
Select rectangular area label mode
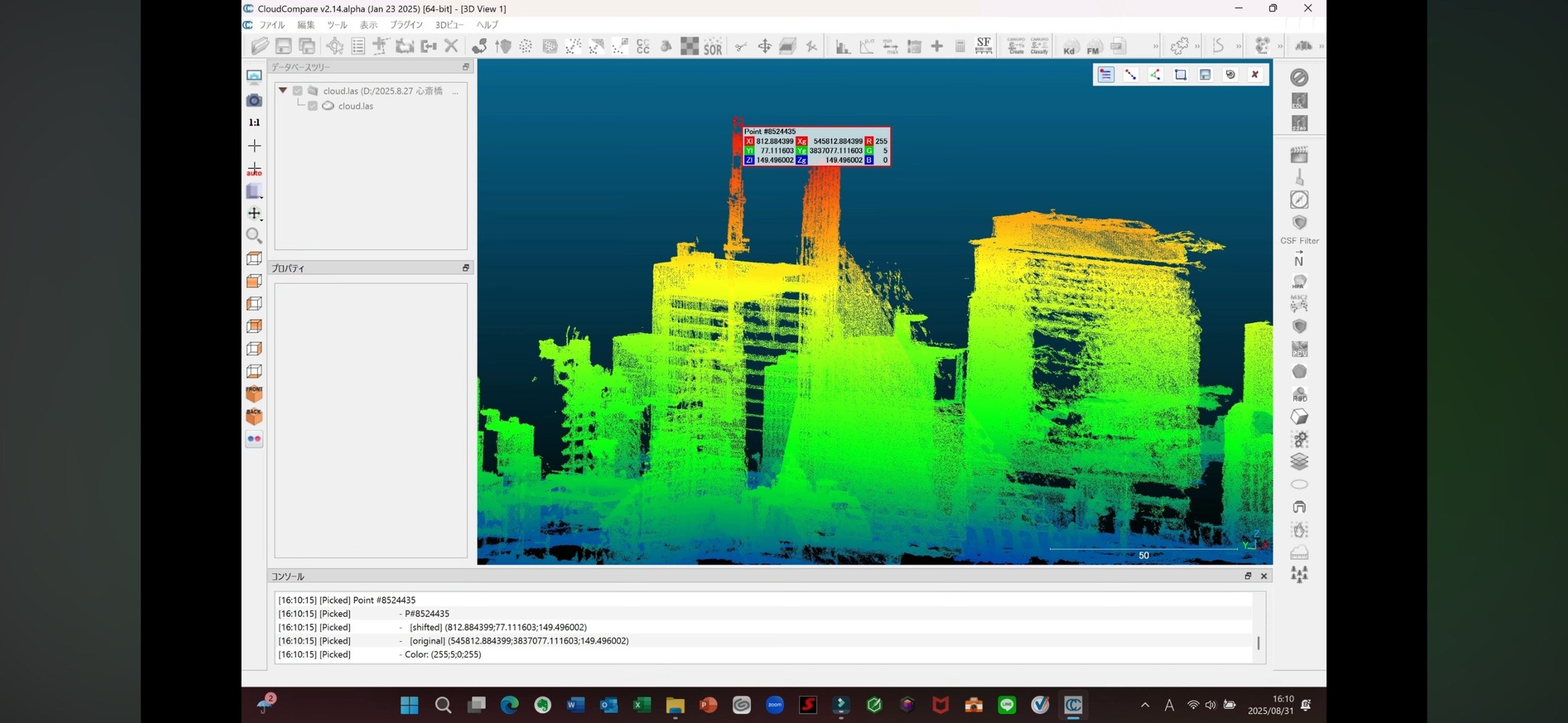(1180, 75)
